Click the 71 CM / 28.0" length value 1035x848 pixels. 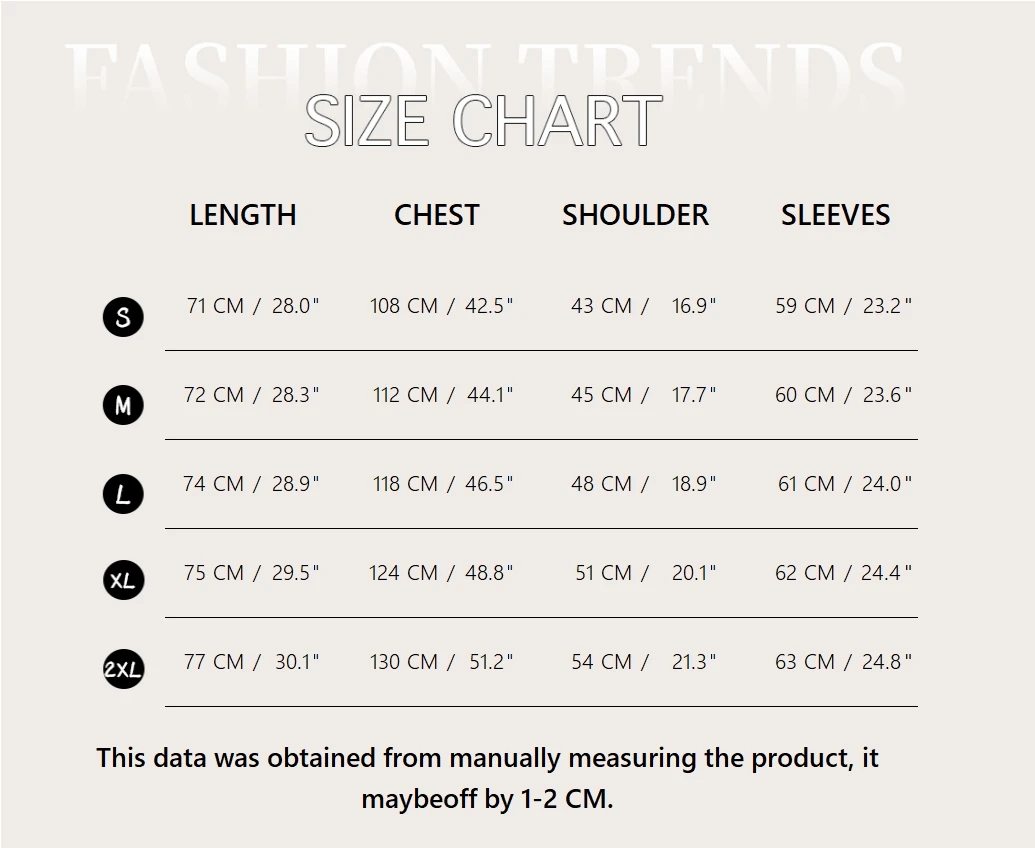252,306
